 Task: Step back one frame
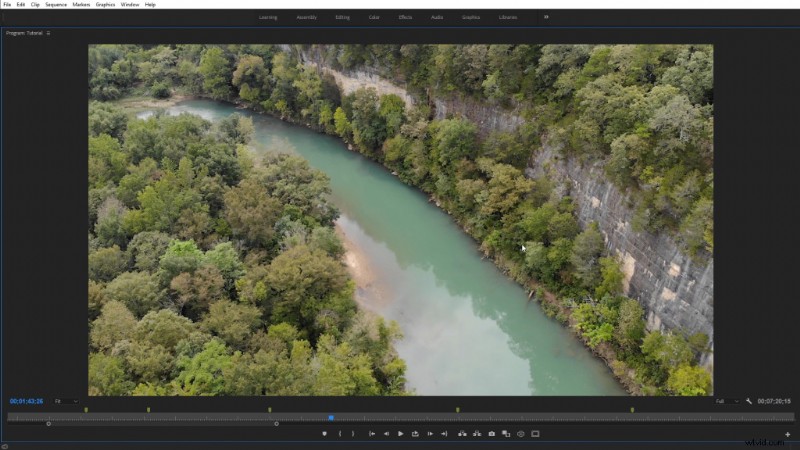386,434
